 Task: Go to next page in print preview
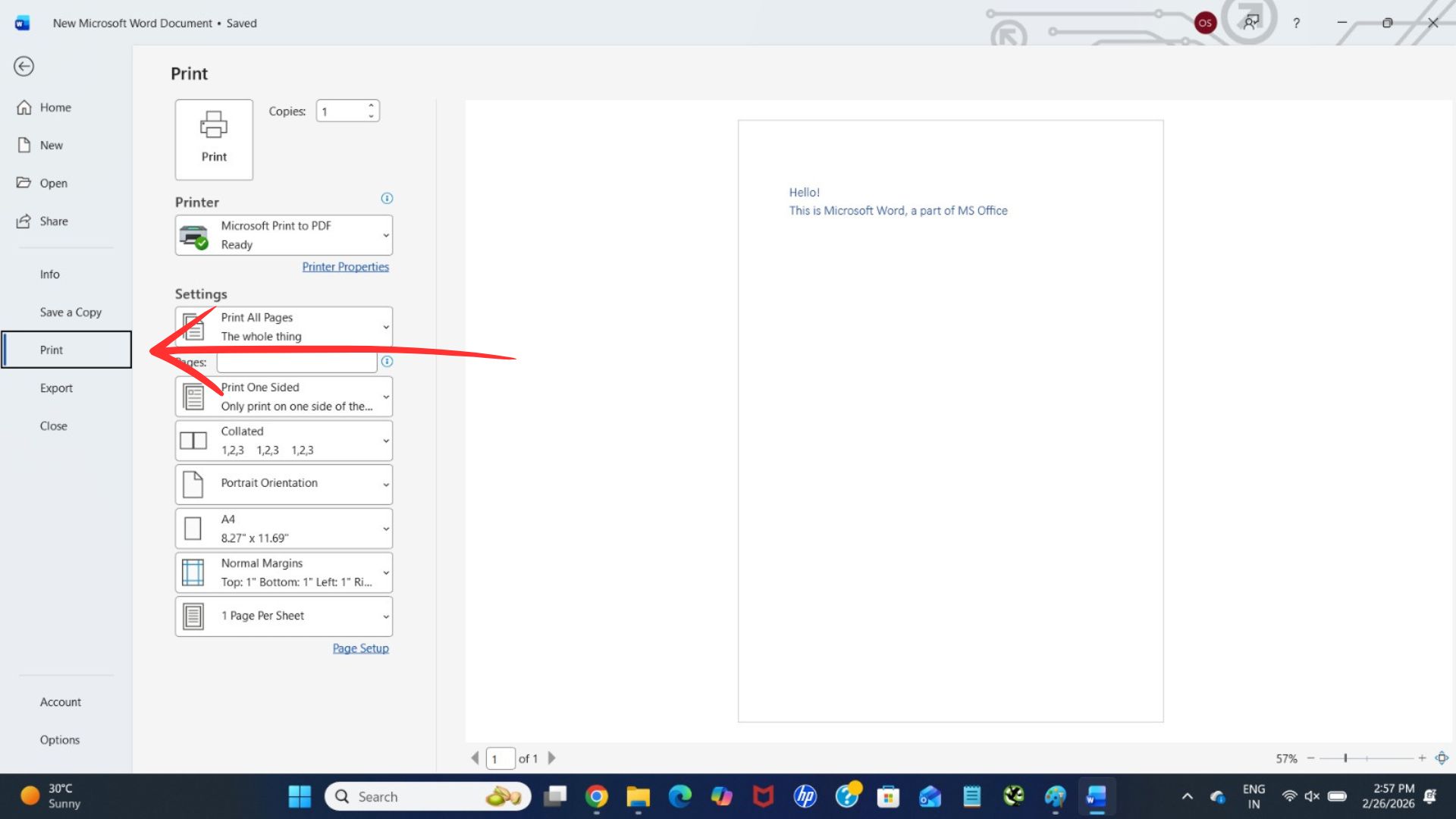[x=551, y=758]
